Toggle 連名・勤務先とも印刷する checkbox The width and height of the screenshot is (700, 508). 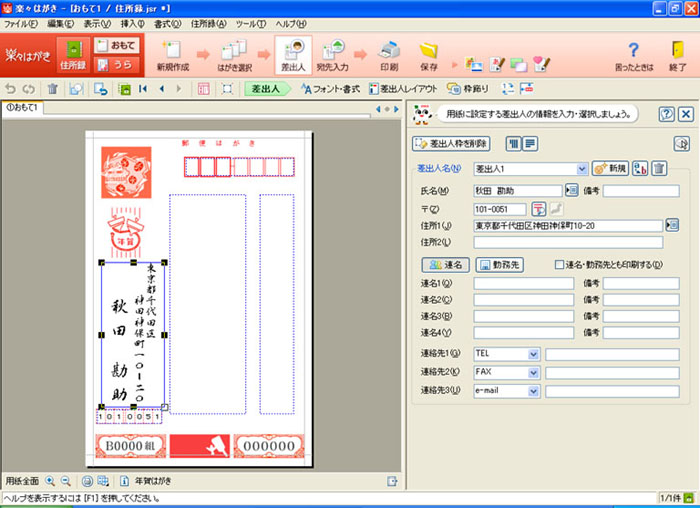coord(560,265)
